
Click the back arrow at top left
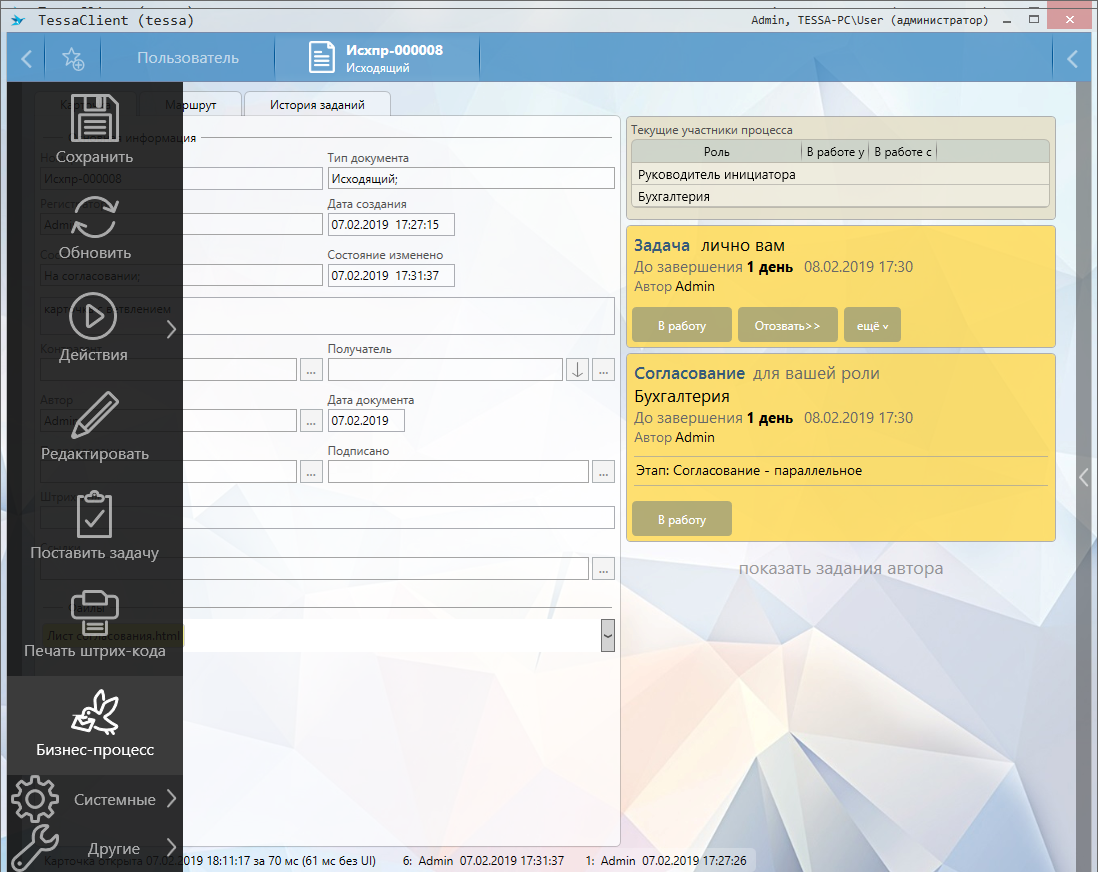[x=27, y=58]
